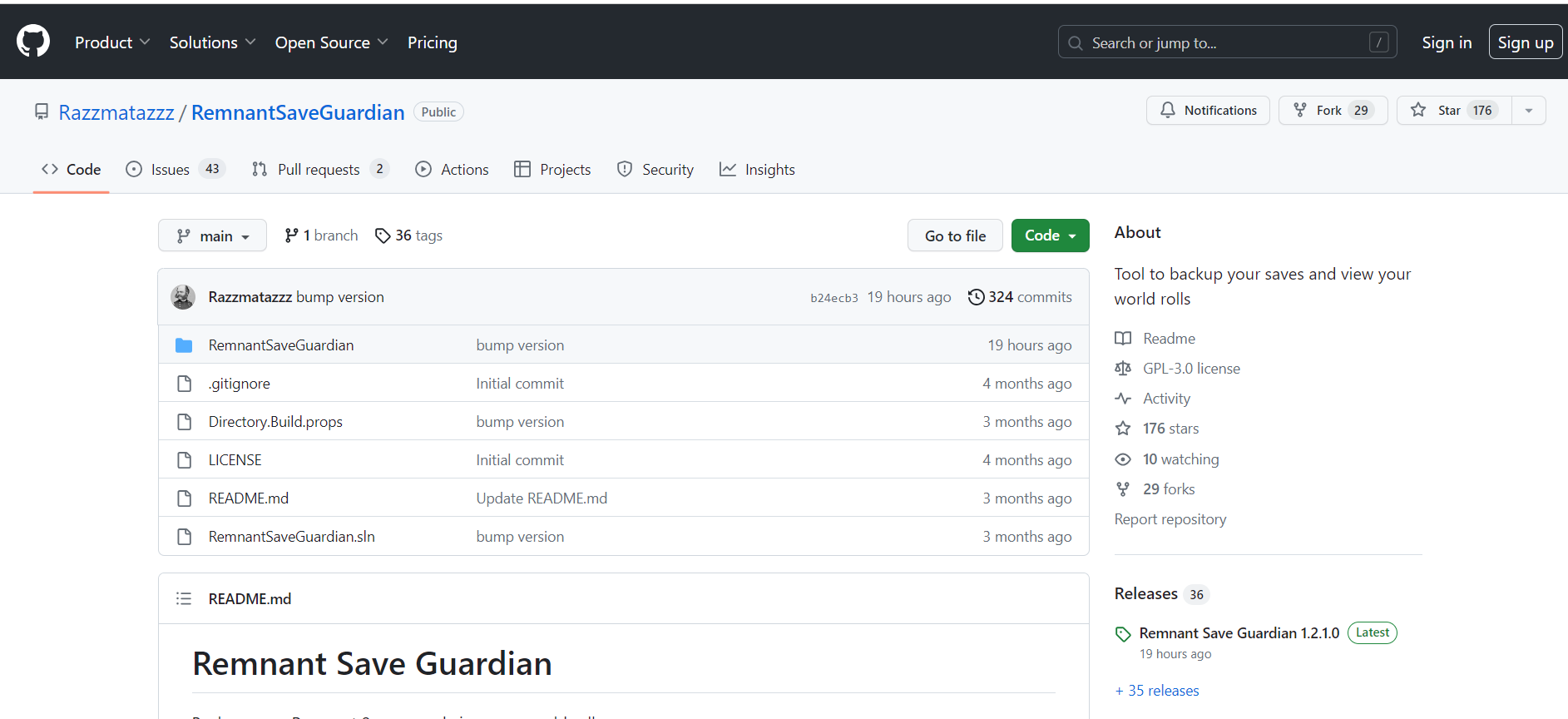The width and height of the screenshot is (1568, 719).
Task: Open Directory.Build.props file
Action: tap(275, 422)
